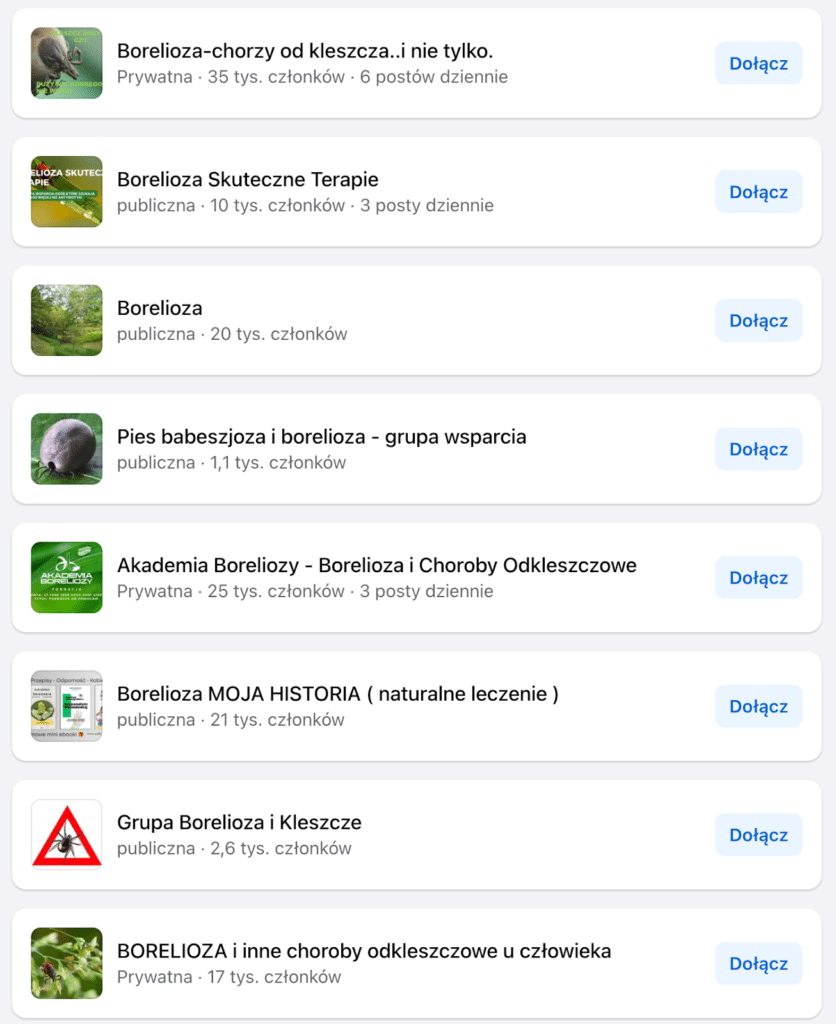The image size is (836, 1024).
Task: Open the tick photo thumbnail for Borelioza-chorzy od kleszcza
Action: [67, 63]
